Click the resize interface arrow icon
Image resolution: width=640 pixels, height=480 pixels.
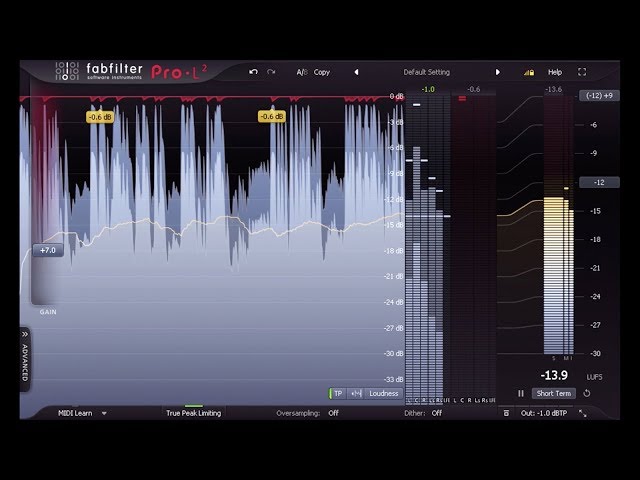(582, 413)
